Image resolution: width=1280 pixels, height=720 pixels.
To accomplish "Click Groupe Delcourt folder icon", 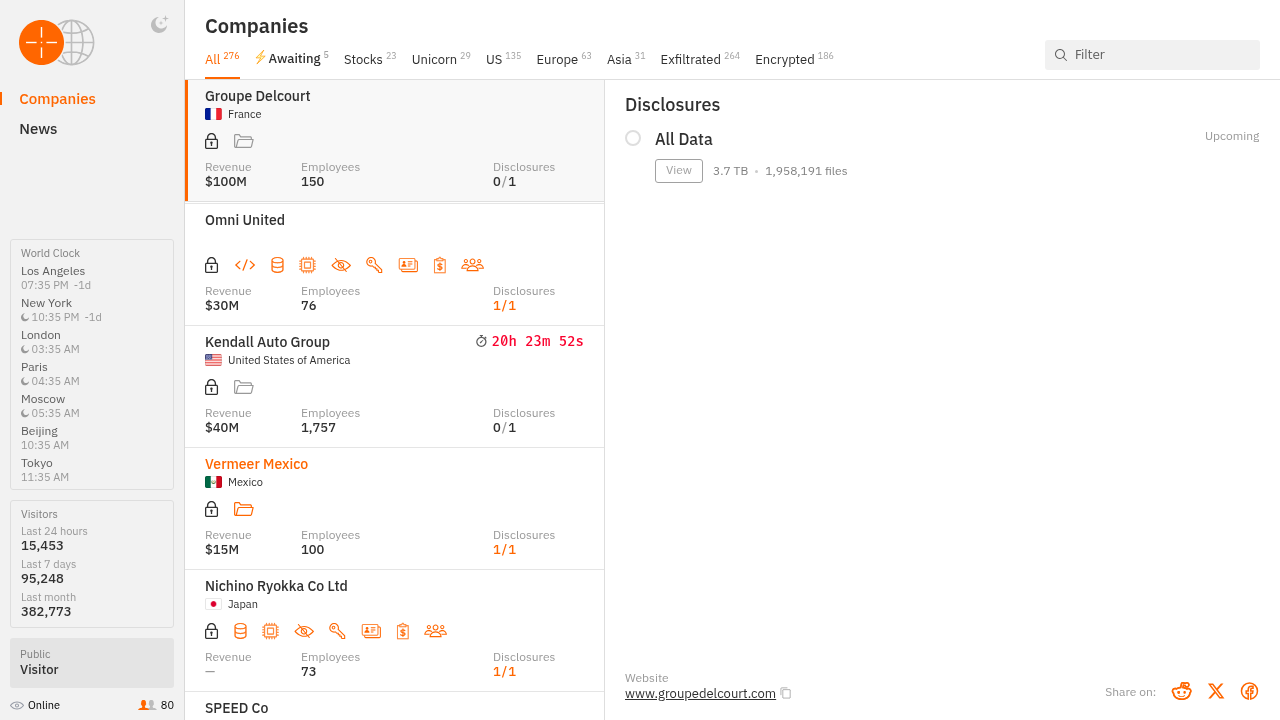I will tap(244, 141).
